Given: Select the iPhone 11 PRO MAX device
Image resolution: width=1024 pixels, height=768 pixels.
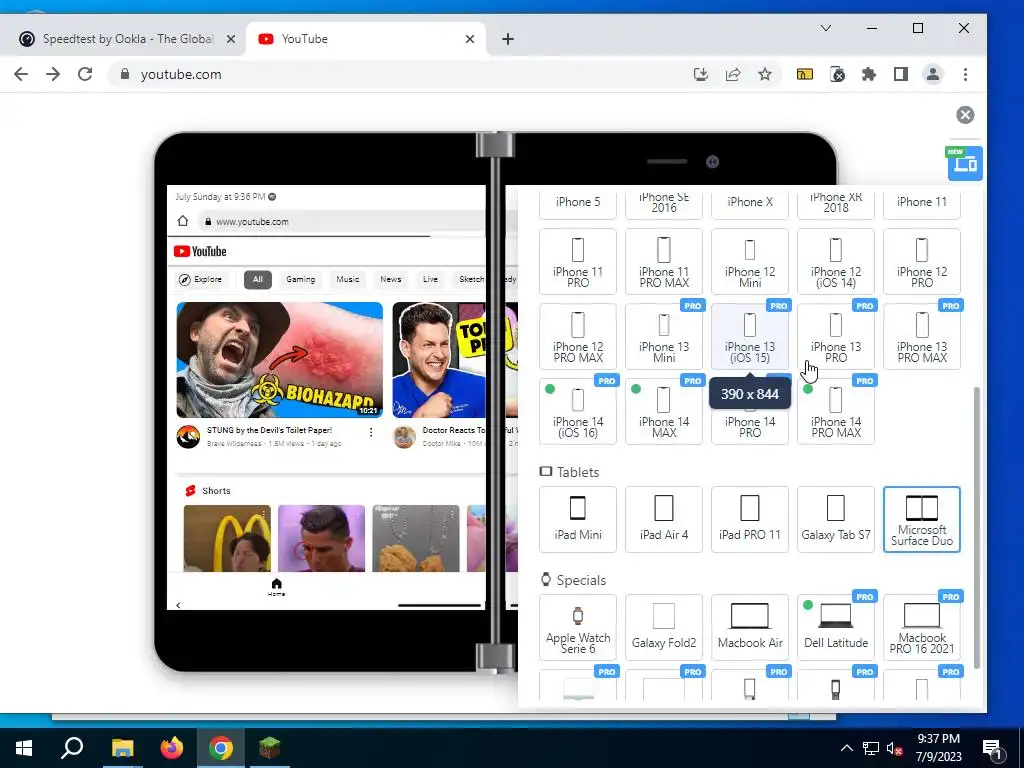Looking at the screenshot, I should 664,261.
